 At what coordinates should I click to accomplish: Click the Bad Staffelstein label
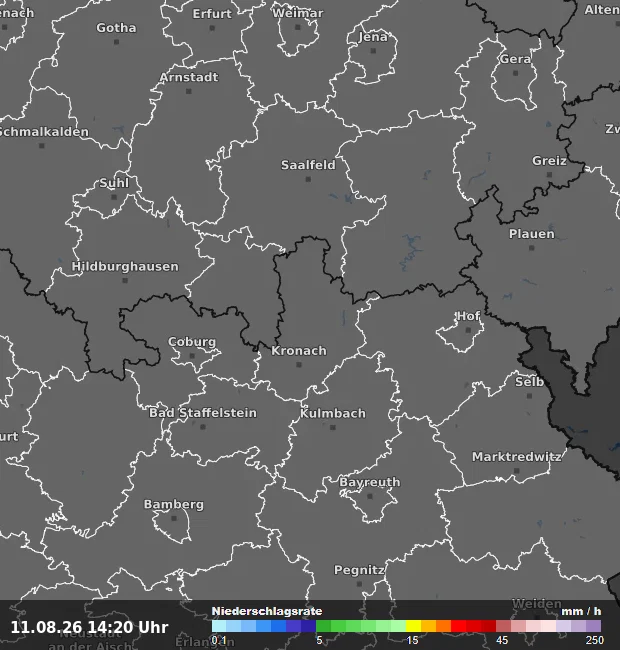[203, 413]
